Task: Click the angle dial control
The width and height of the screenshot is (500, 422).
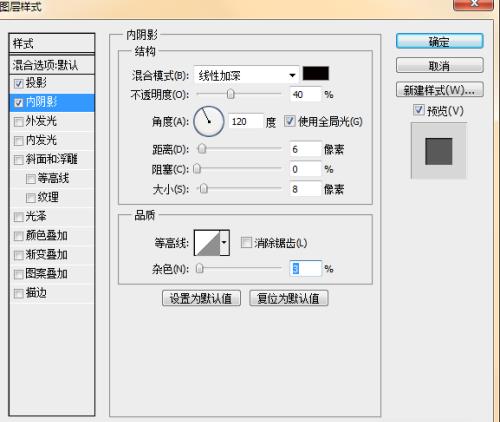Action: coord(209,121)
